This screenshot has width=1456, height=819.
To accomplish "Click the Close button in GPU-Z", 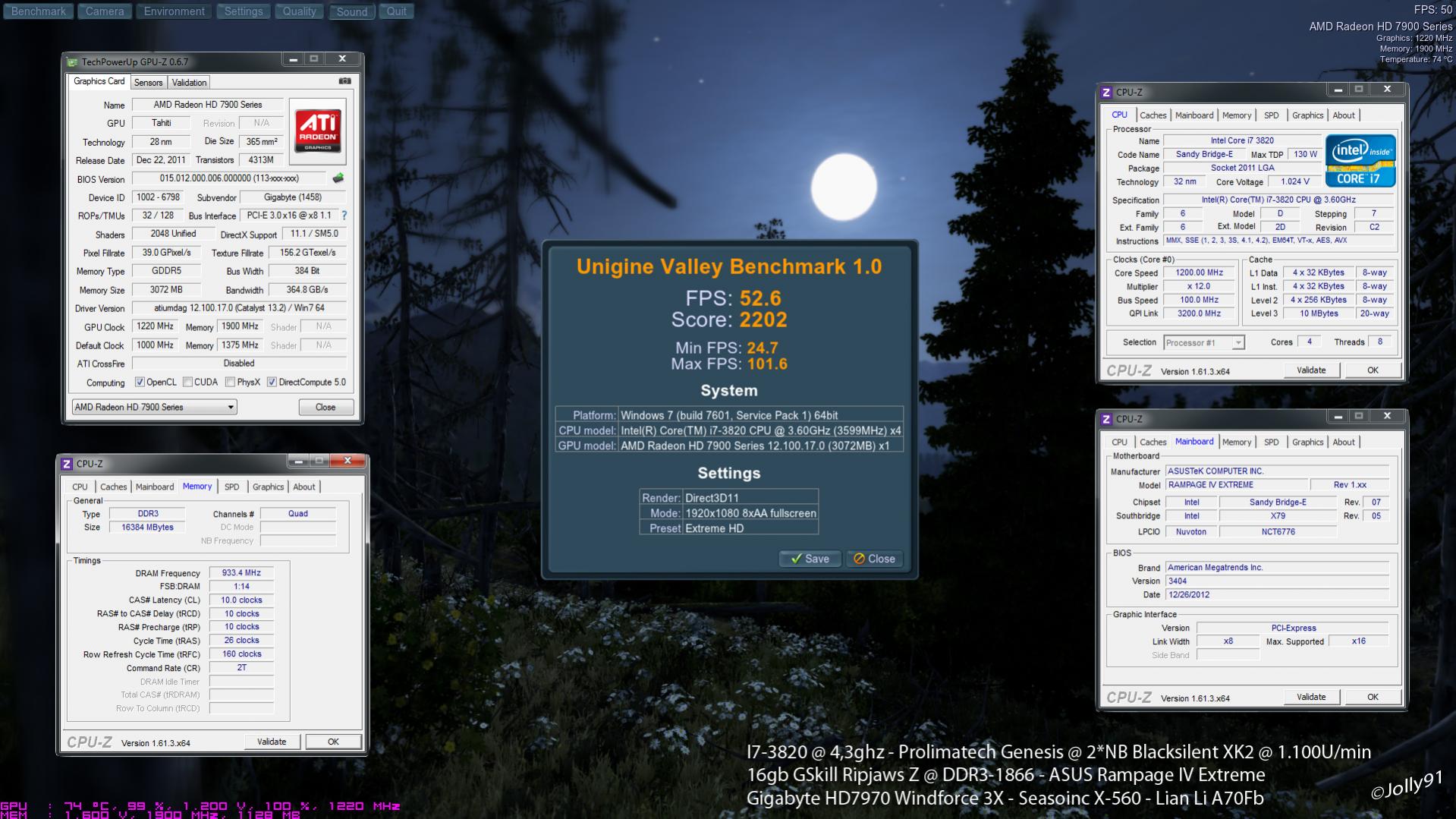I will [x=325, y=408].
